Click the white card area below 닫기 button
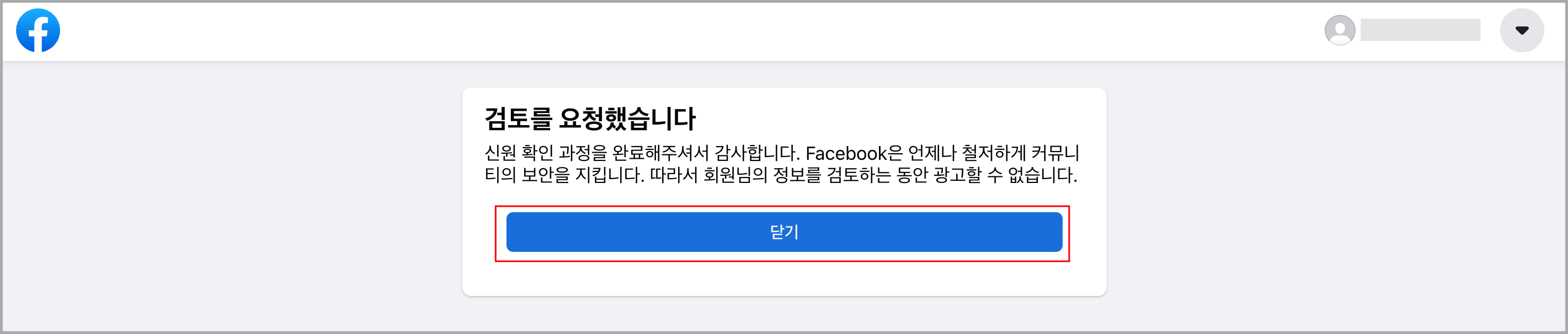Viewport: 1568px width, 334px height. click(x=784, y=279)
